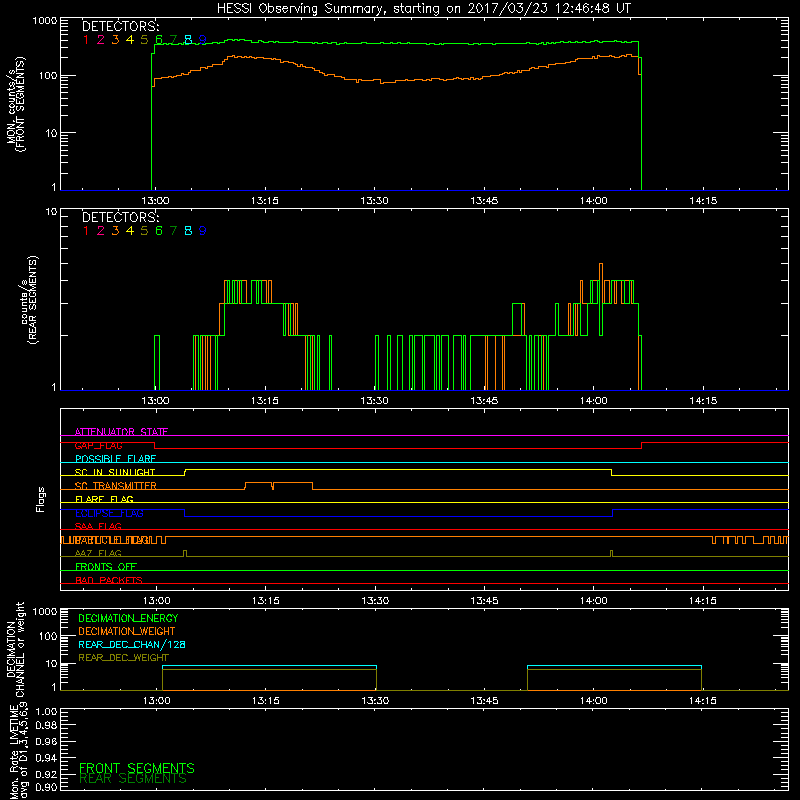The image size is (800, 800).
Task: Click the POSSIBLE_FLARE flag label
Action: point(115,459)
